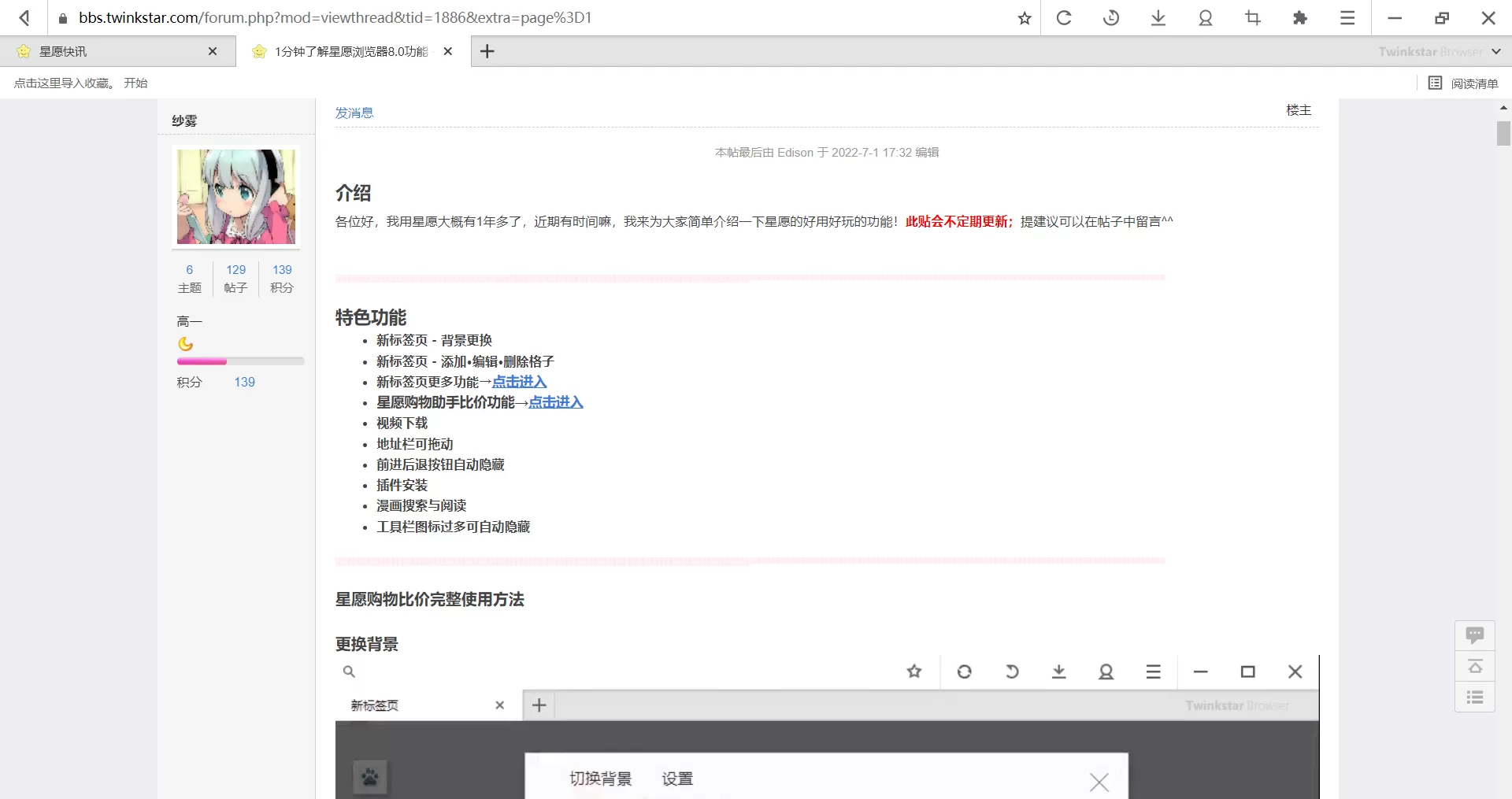1512x799 pixels.
Task: Click the 发消息 link
Action: click(x=354, y=113)
